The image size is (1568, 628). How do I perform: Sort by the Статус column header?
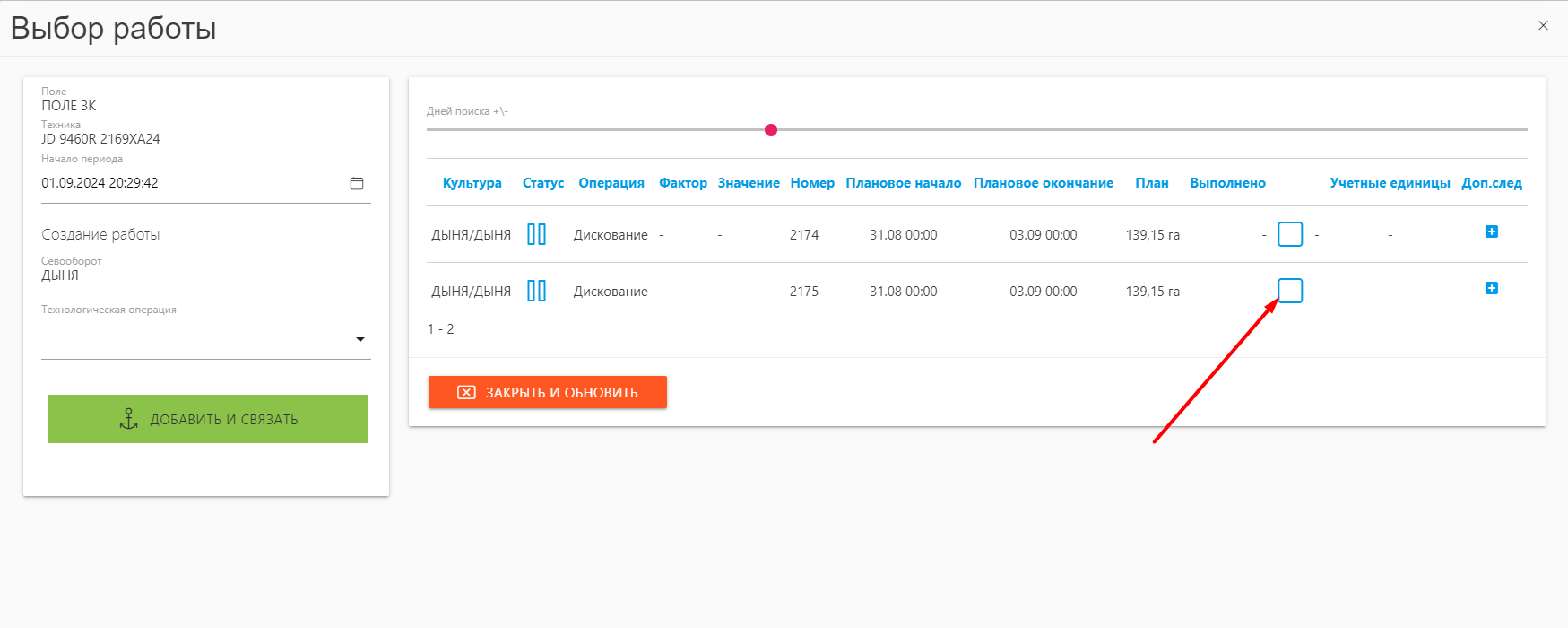[x=543, y=183]
